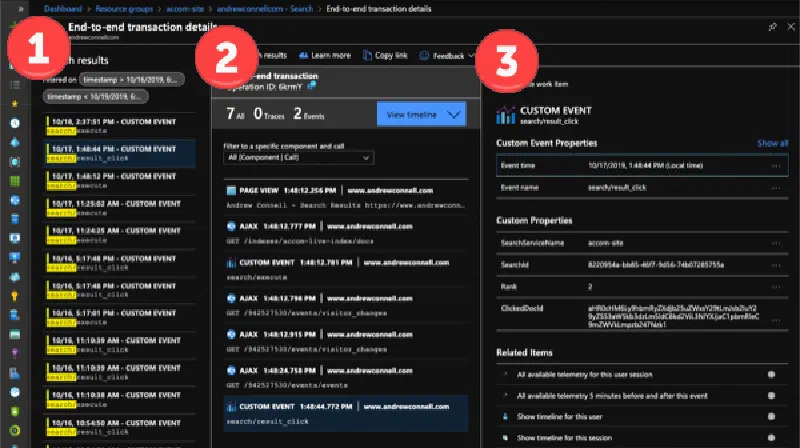Select the '0 Traces' count tab
The height and width of the screenshot is (448, 800).
click(x=269, y=114)
